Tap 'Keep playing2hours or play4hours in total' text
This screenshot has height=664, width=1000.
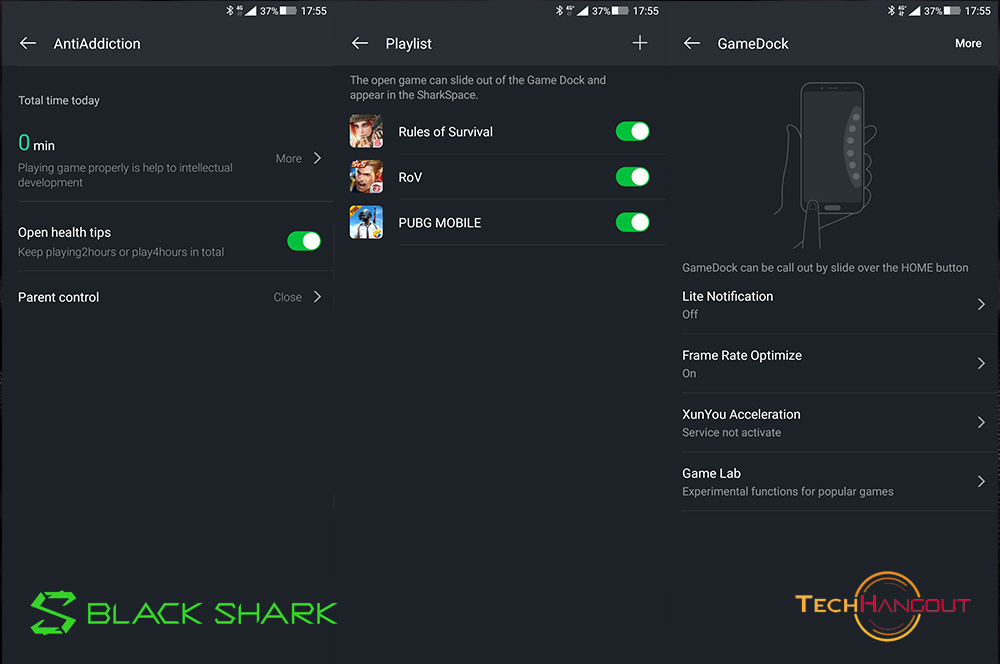(121, 252)
